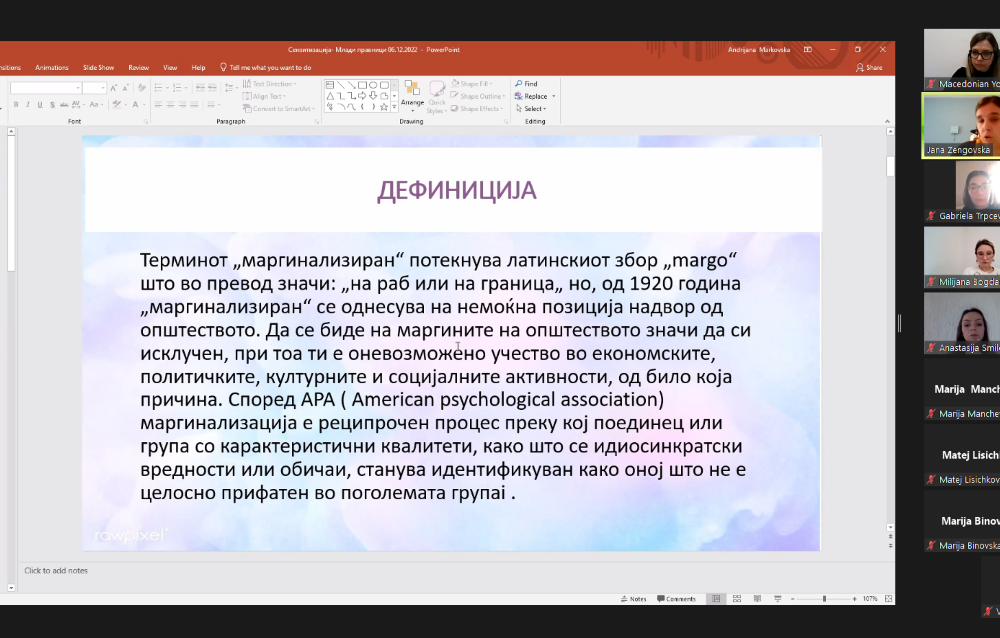The width and height of the screenshot is (1000, 638).
Task: Click the 'Click to add notes' area
Action: coord(56,570)
